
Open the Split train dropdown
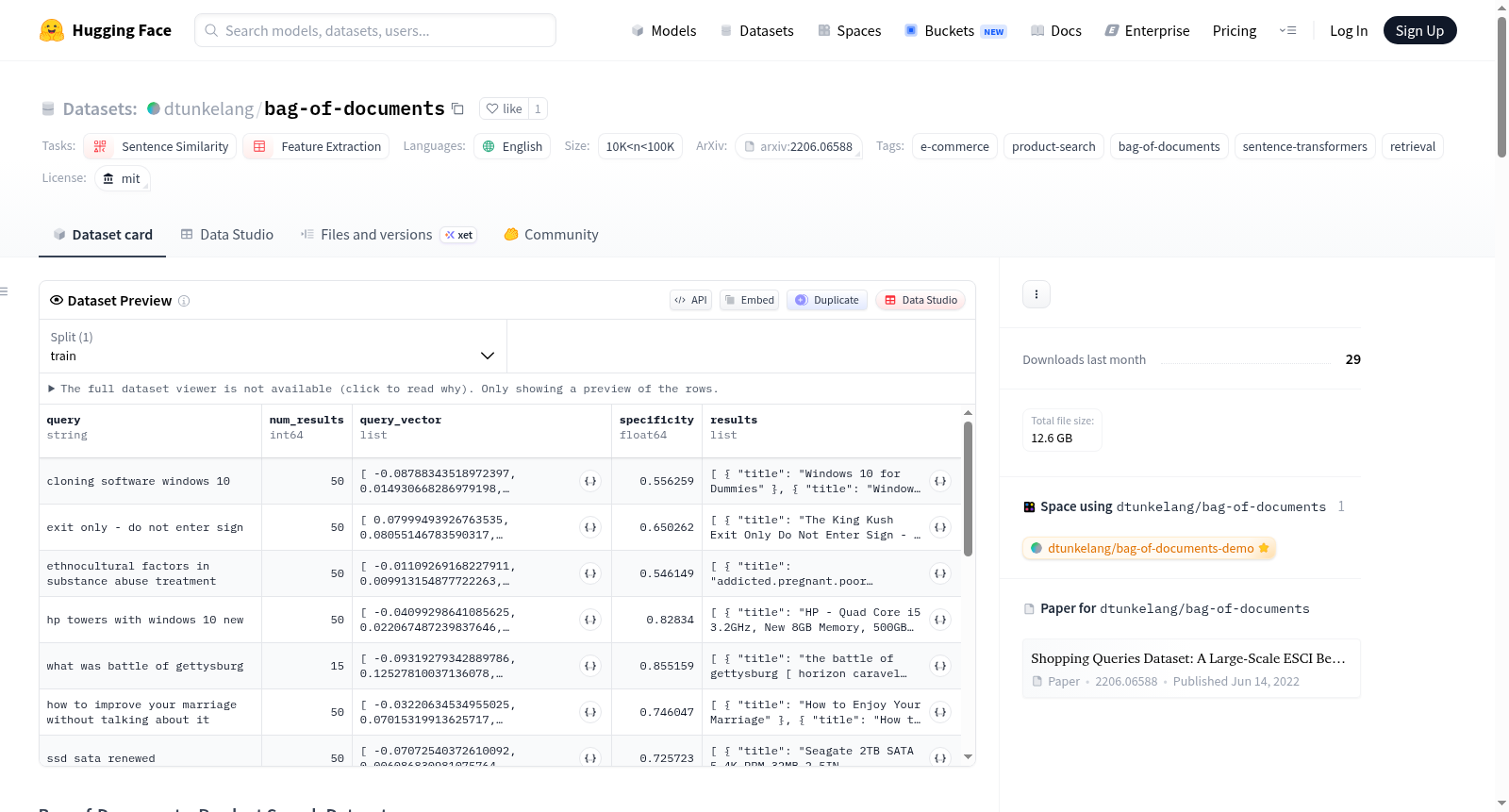pos(273,346)
